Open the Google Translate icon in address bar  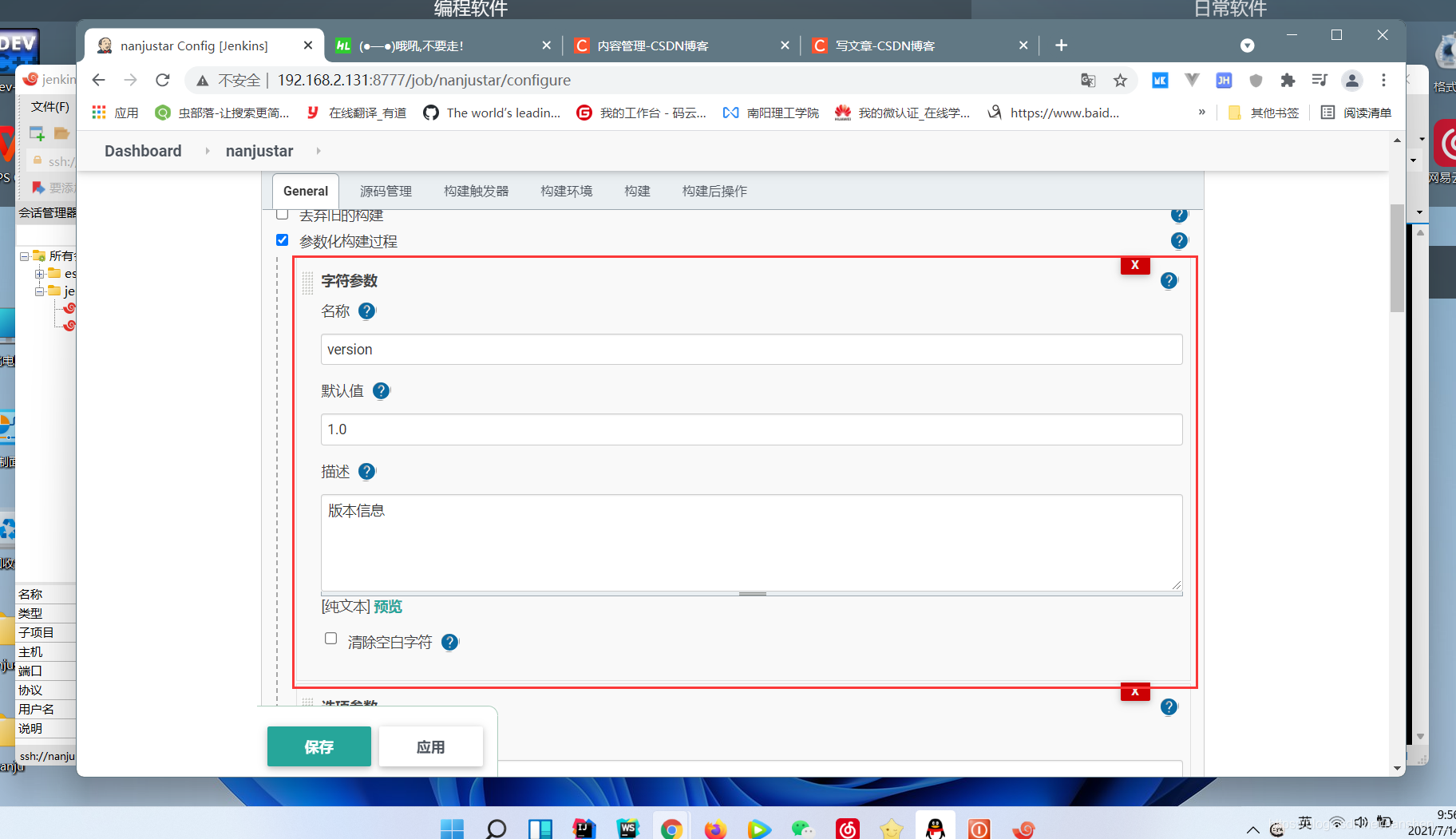click(x=1088, y=80)
